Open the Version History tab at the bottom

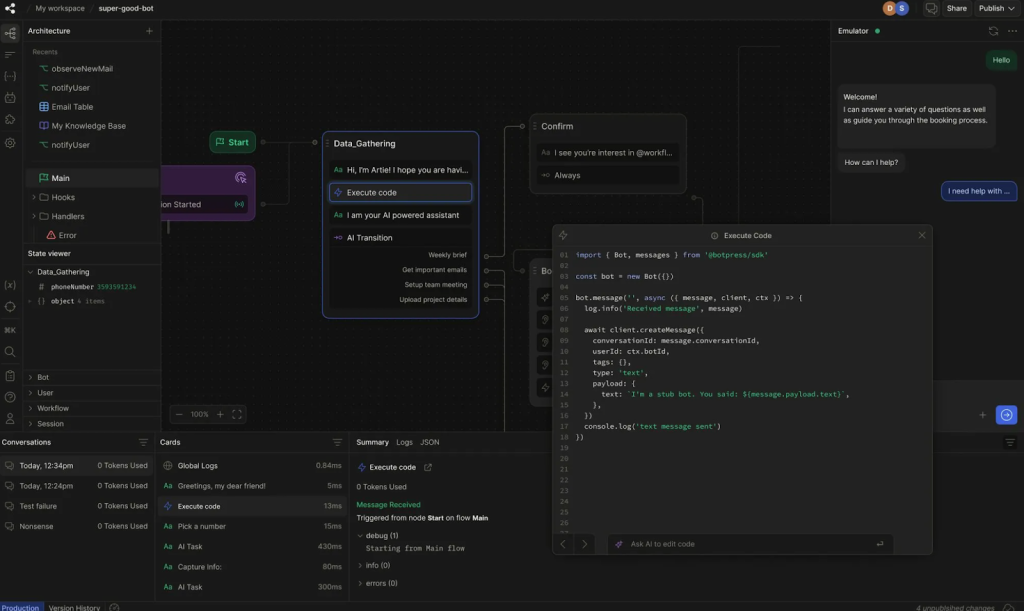click(x=74, y=606)
